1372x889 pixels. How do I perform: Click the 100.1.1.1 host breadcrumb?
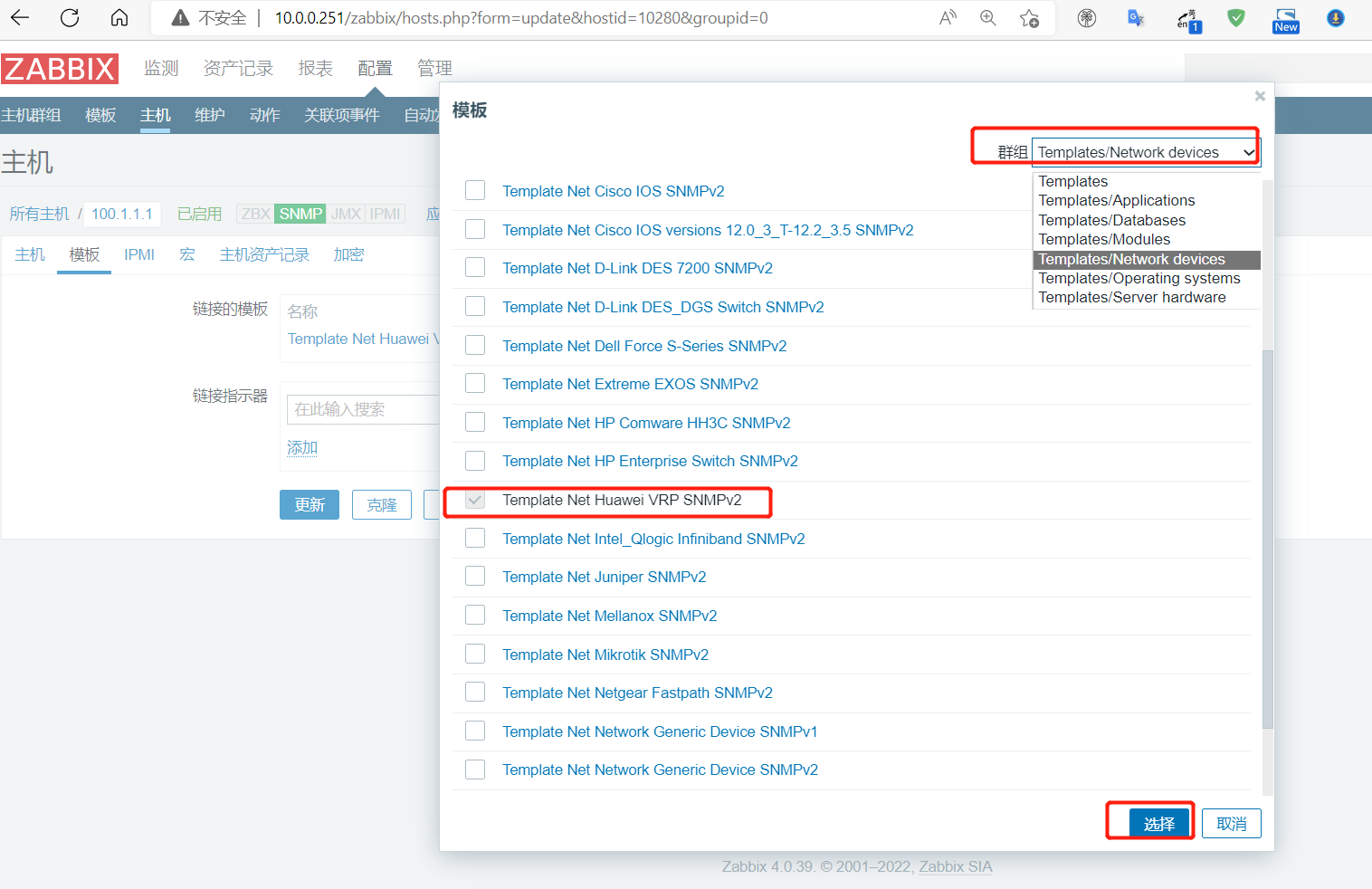point(122,214)
